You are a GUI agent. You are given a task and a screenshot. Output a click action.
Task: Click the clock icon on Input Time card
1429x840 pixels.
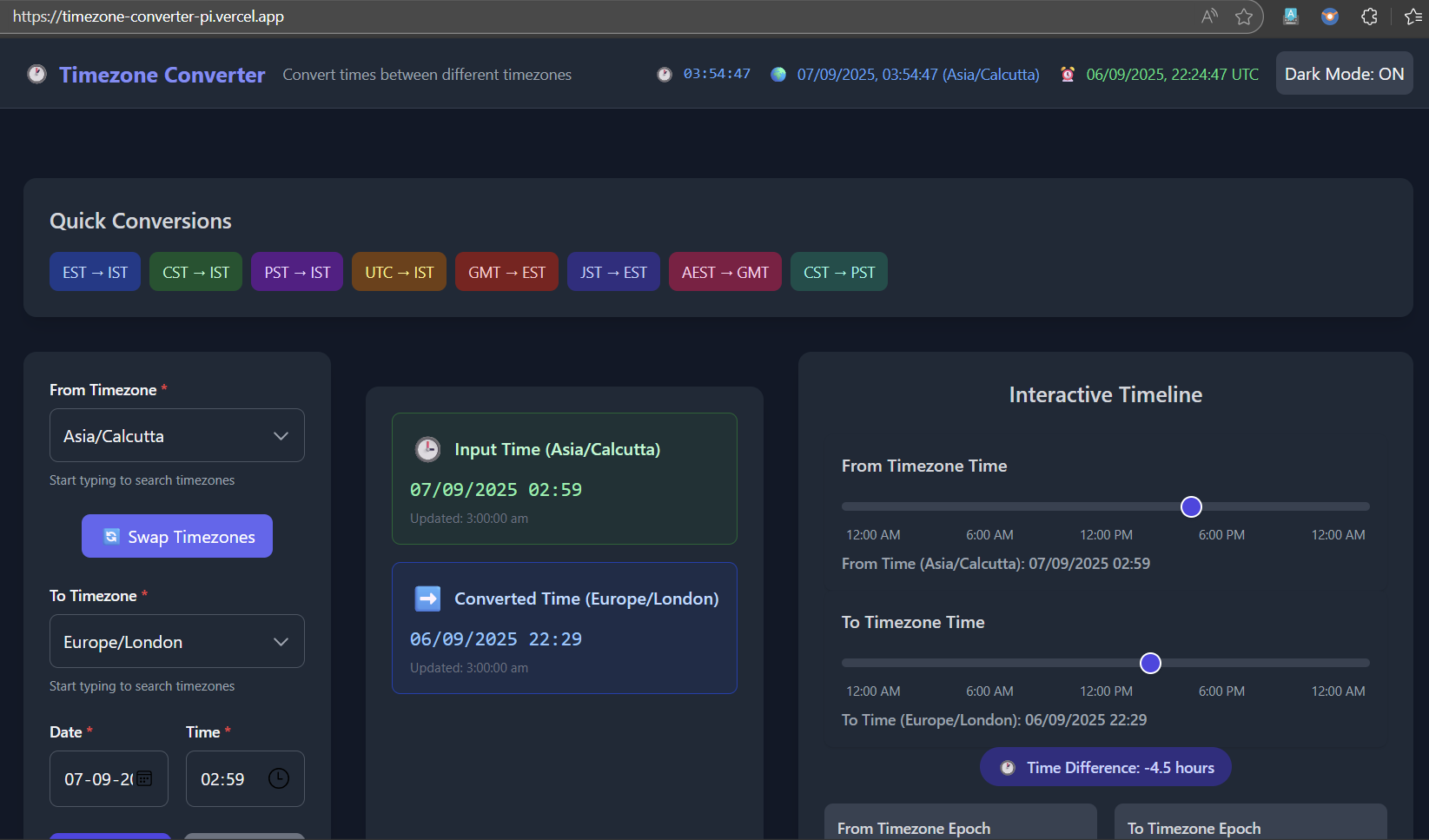click(427, 449)
